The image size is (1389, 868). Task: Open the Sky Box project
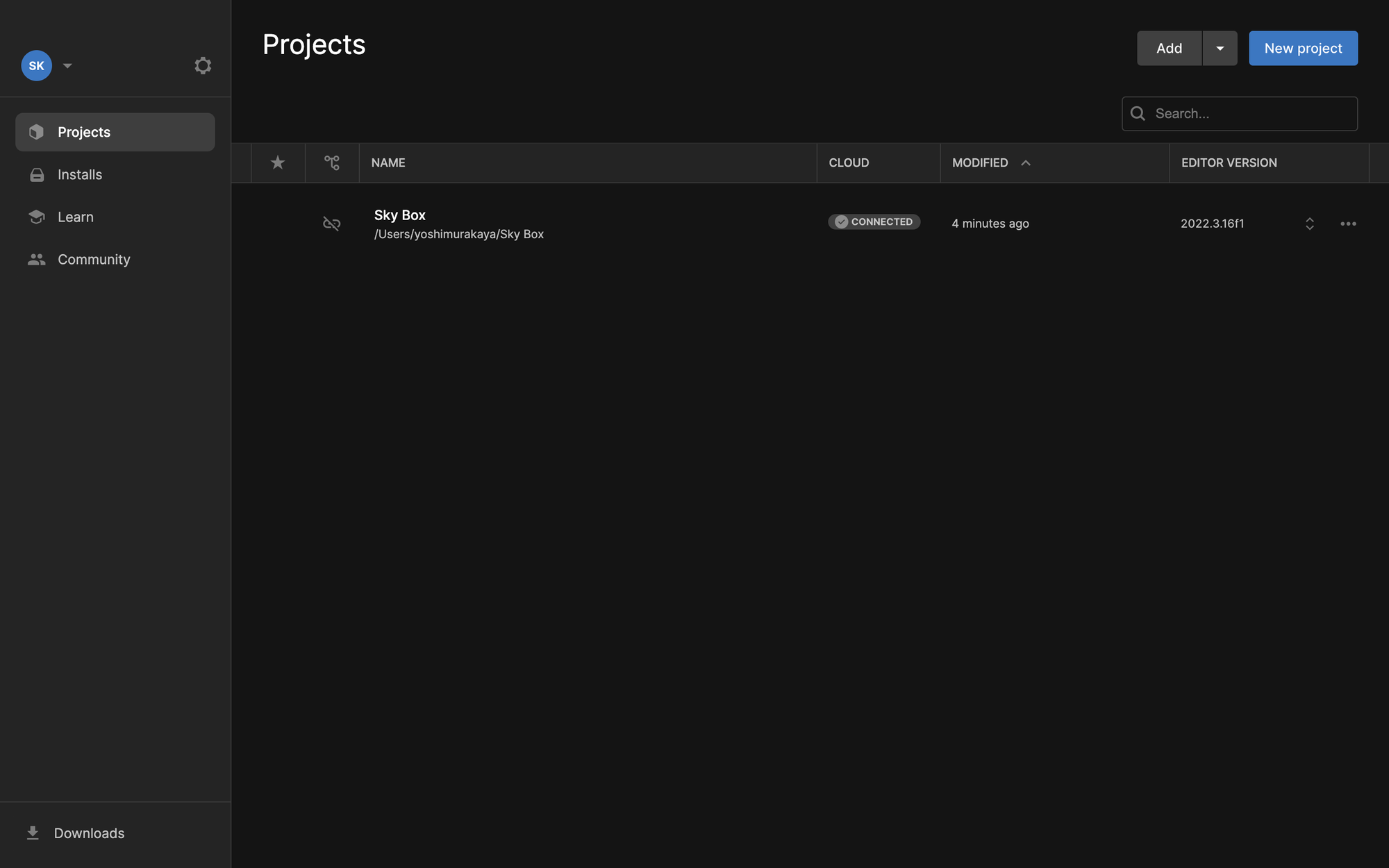point(400,215)
